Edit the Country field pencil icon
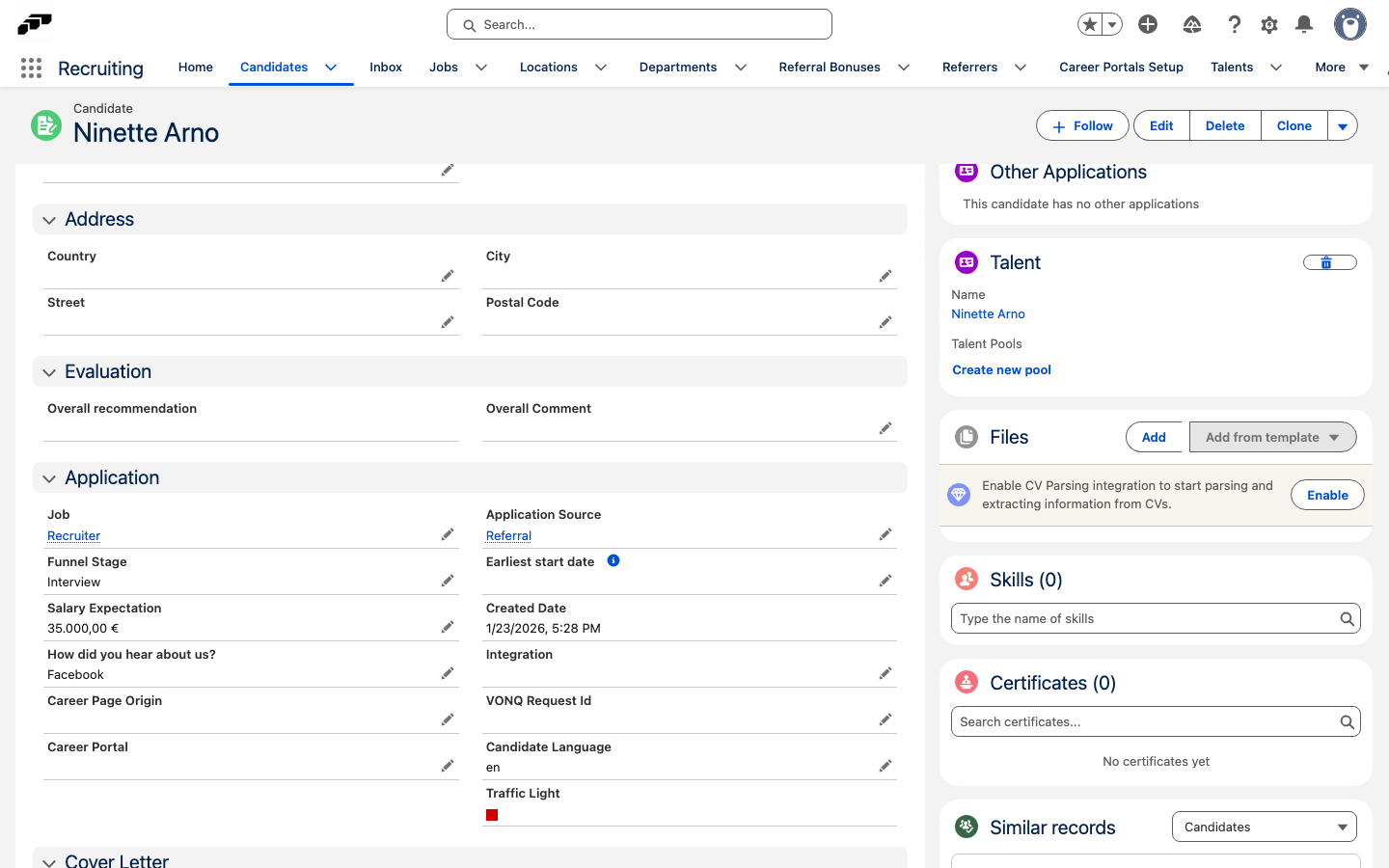This screenshot has height=868, width=1389. coord(448,276)
